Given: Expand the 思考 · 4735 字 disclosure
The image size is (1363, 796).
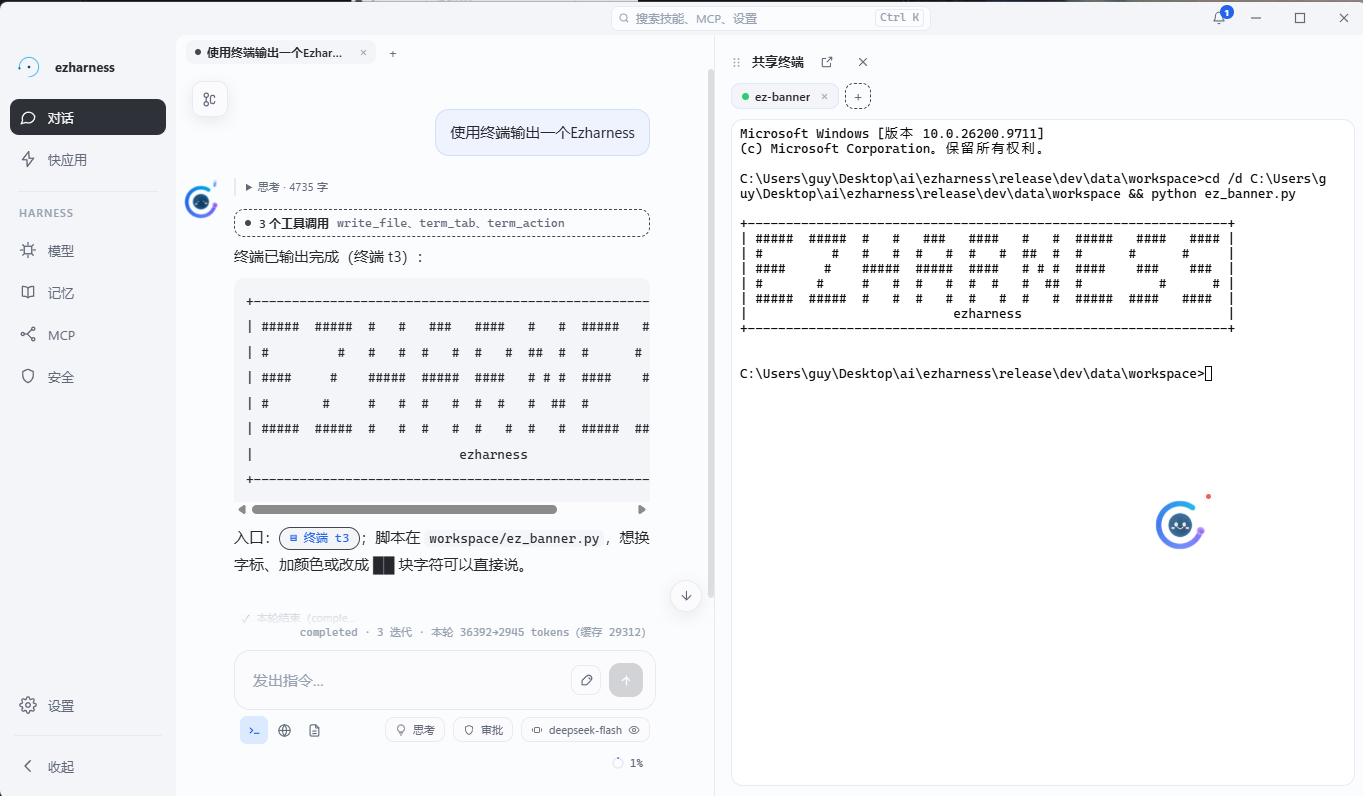Looking at the screenshot, I should click(287, 187).
